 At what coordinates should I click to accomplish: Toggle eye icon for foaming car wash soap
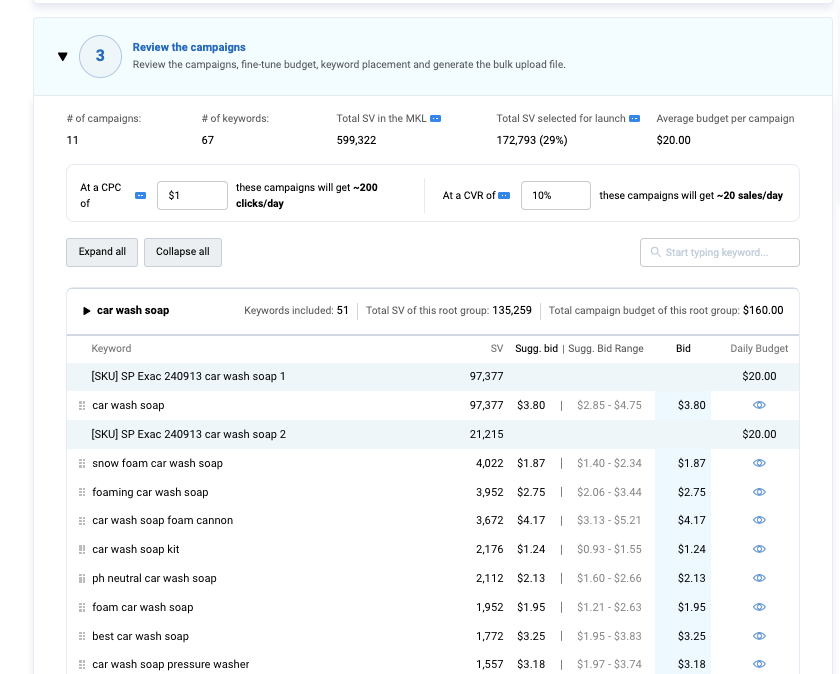click(x=759, y=492)
